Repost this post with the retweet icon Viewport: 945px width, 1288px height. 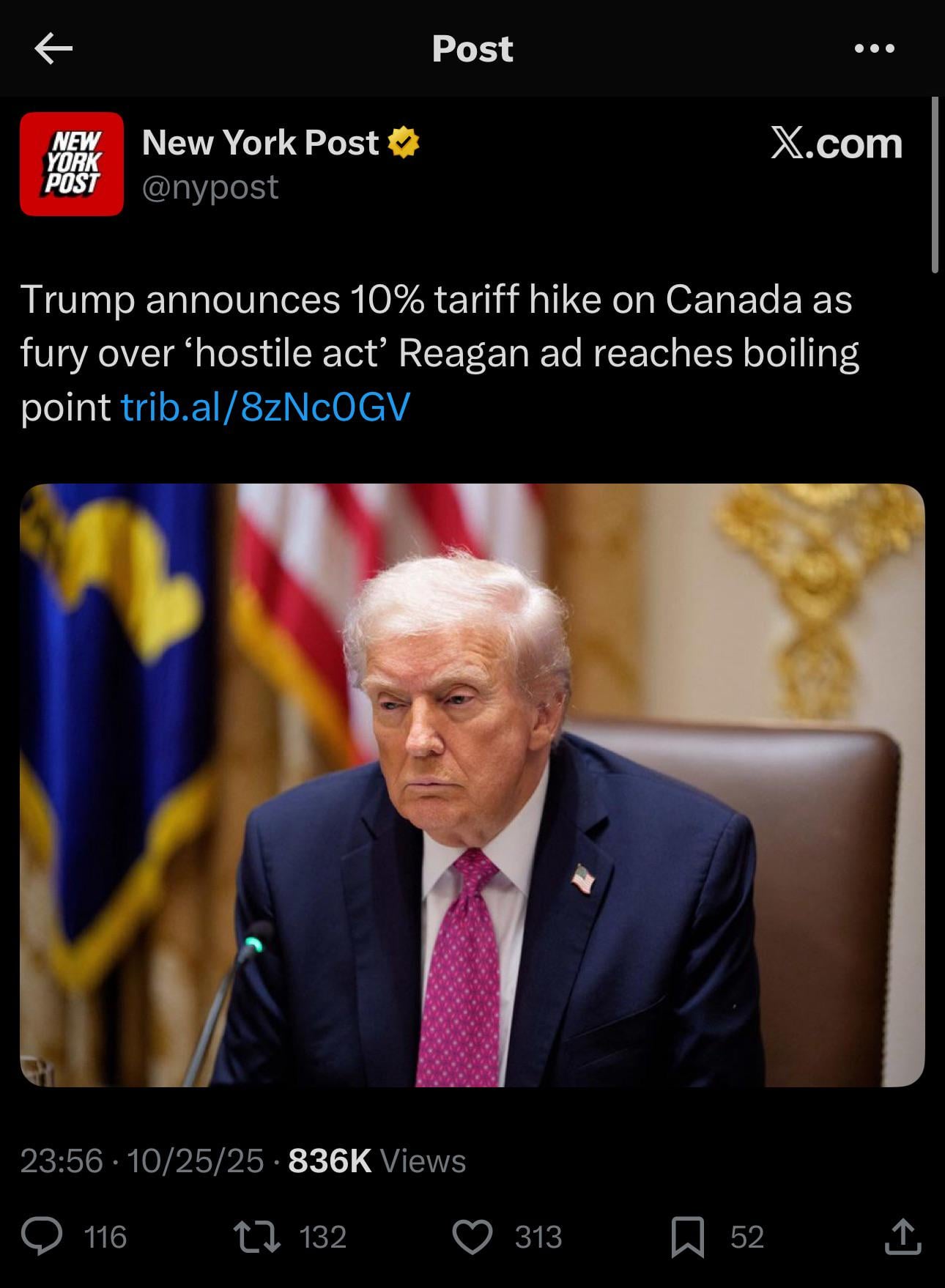point(257,1237)
